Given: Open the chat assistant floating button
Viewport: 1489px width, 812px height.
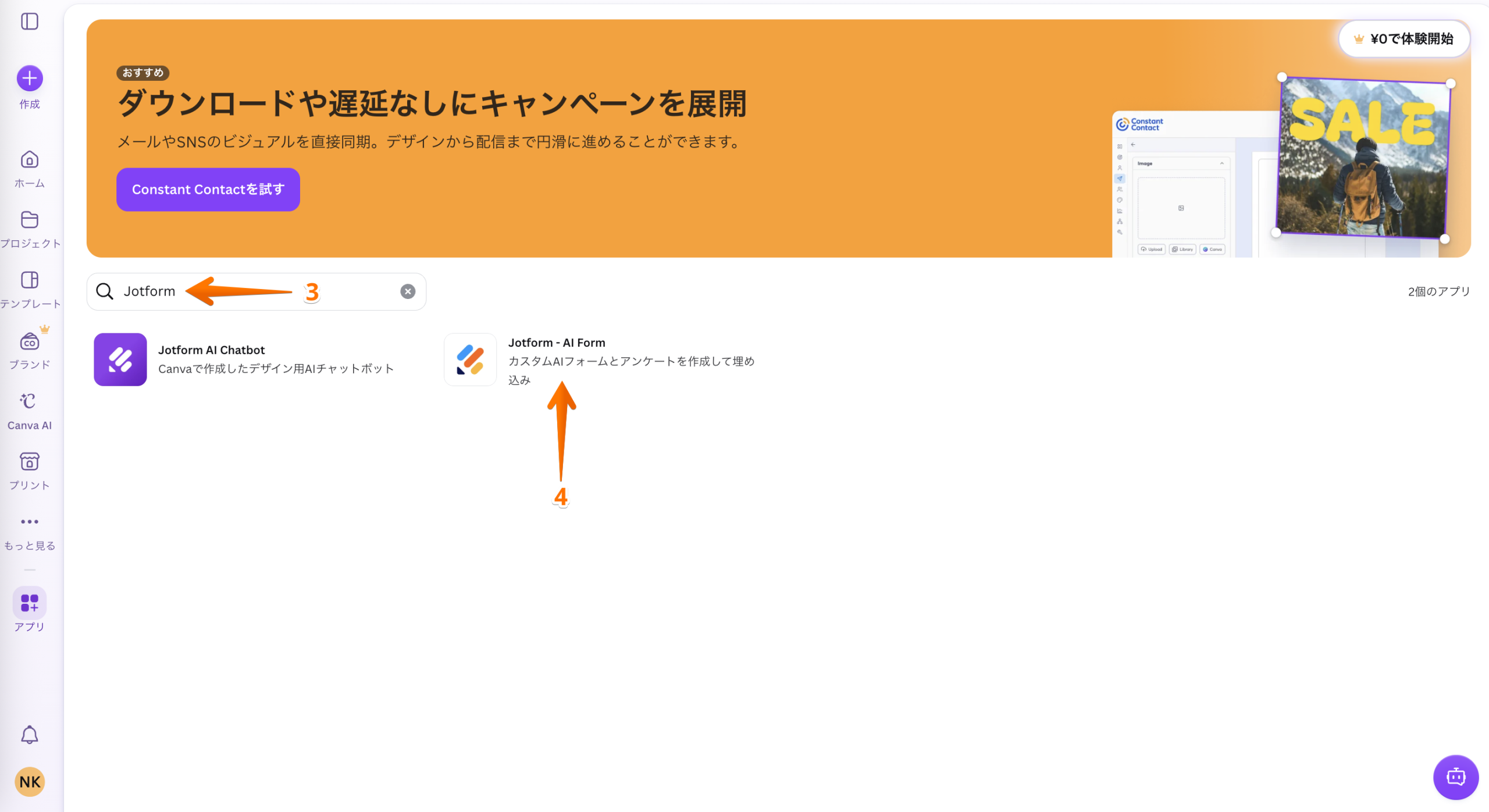Looking at the screenshot, I should [1456, 777].
